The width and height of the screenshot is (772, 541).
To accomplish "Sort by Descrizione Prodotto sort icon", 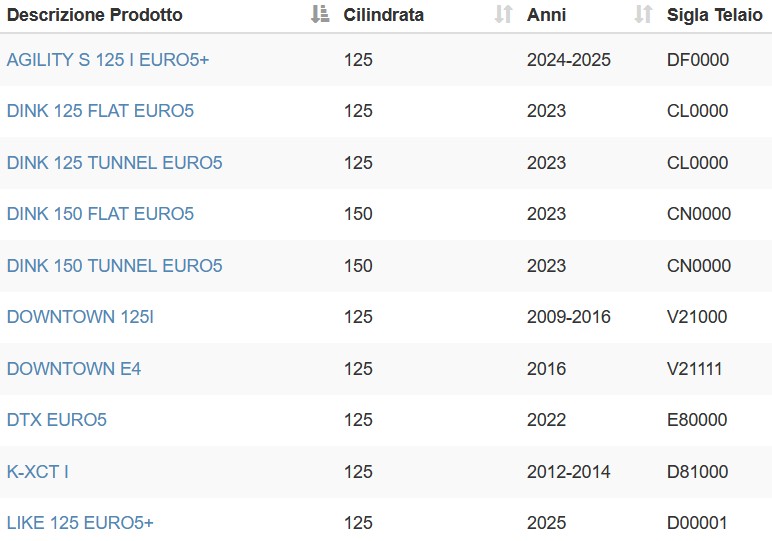I will pos(320,15).
